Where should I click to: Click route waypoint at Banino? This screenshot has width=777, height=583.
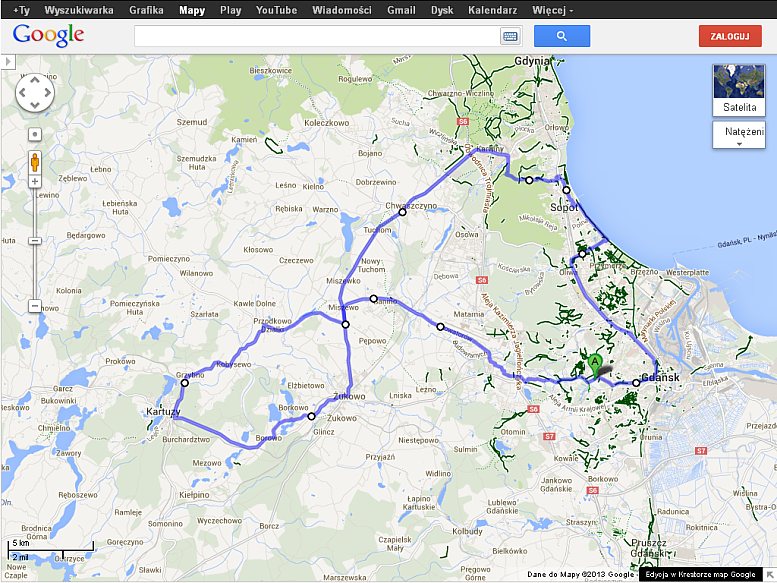tap(374, 299)
